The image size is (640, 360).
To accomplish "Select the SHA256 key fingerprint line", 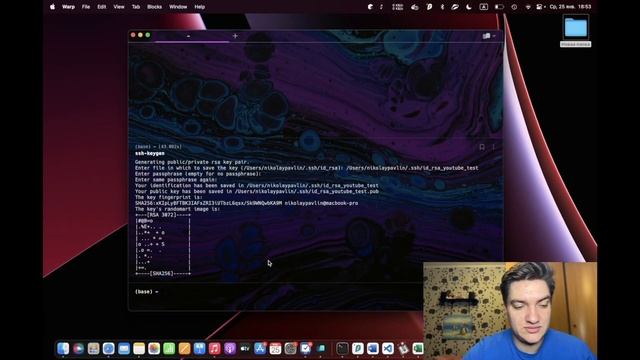I will [247, 203].
